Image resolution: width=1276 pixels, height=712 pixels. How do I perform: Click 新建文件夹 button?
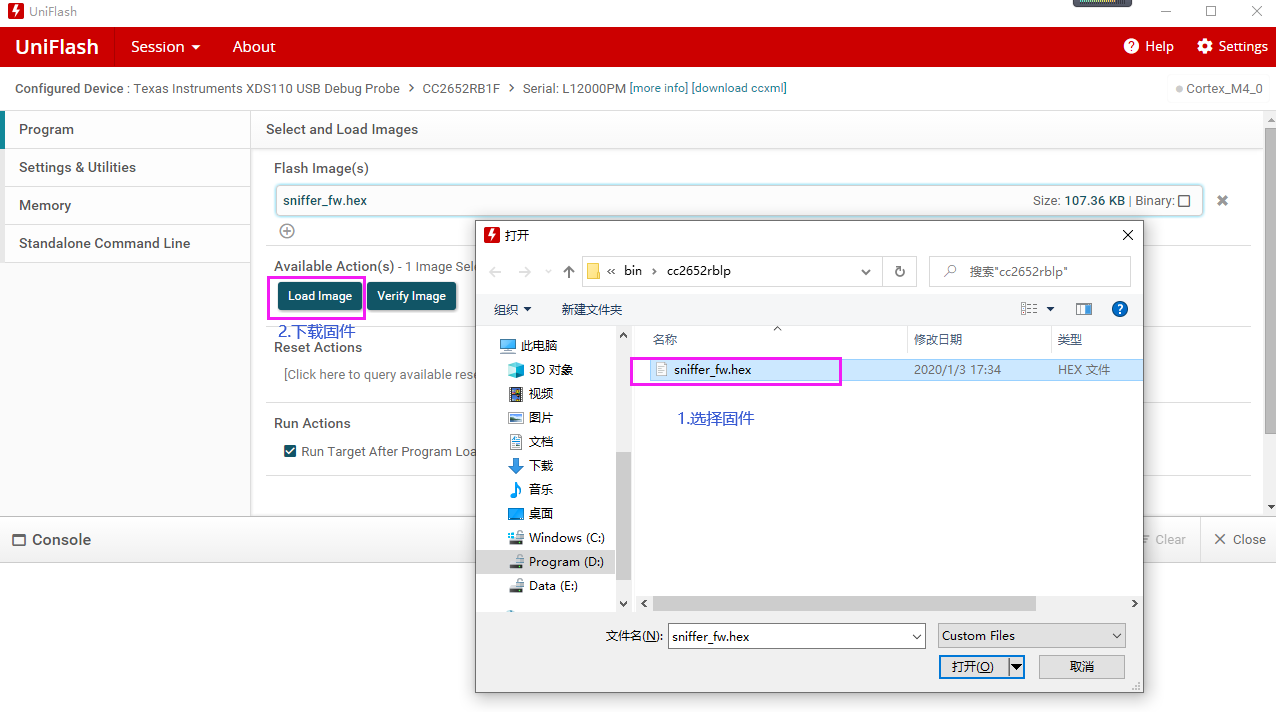(592, 310)
